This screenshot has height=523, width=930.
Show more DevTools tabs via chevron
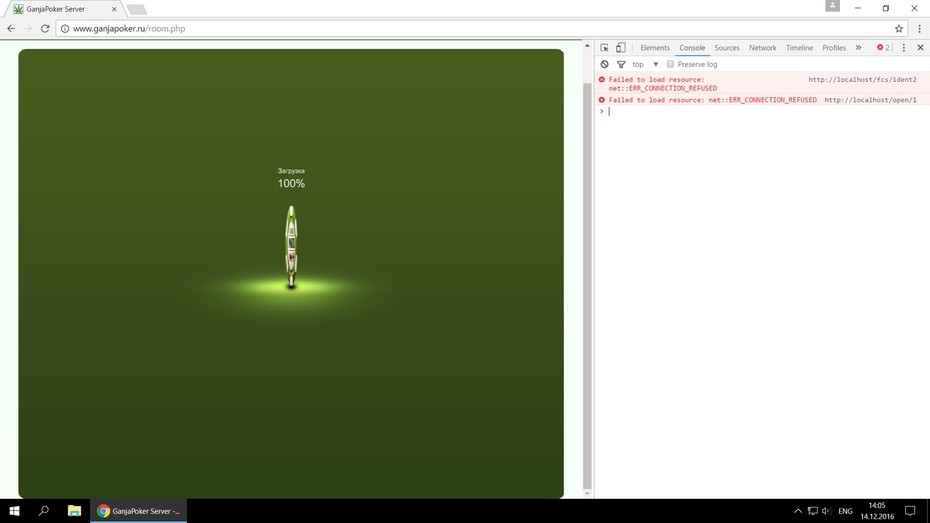coord(858,47)
